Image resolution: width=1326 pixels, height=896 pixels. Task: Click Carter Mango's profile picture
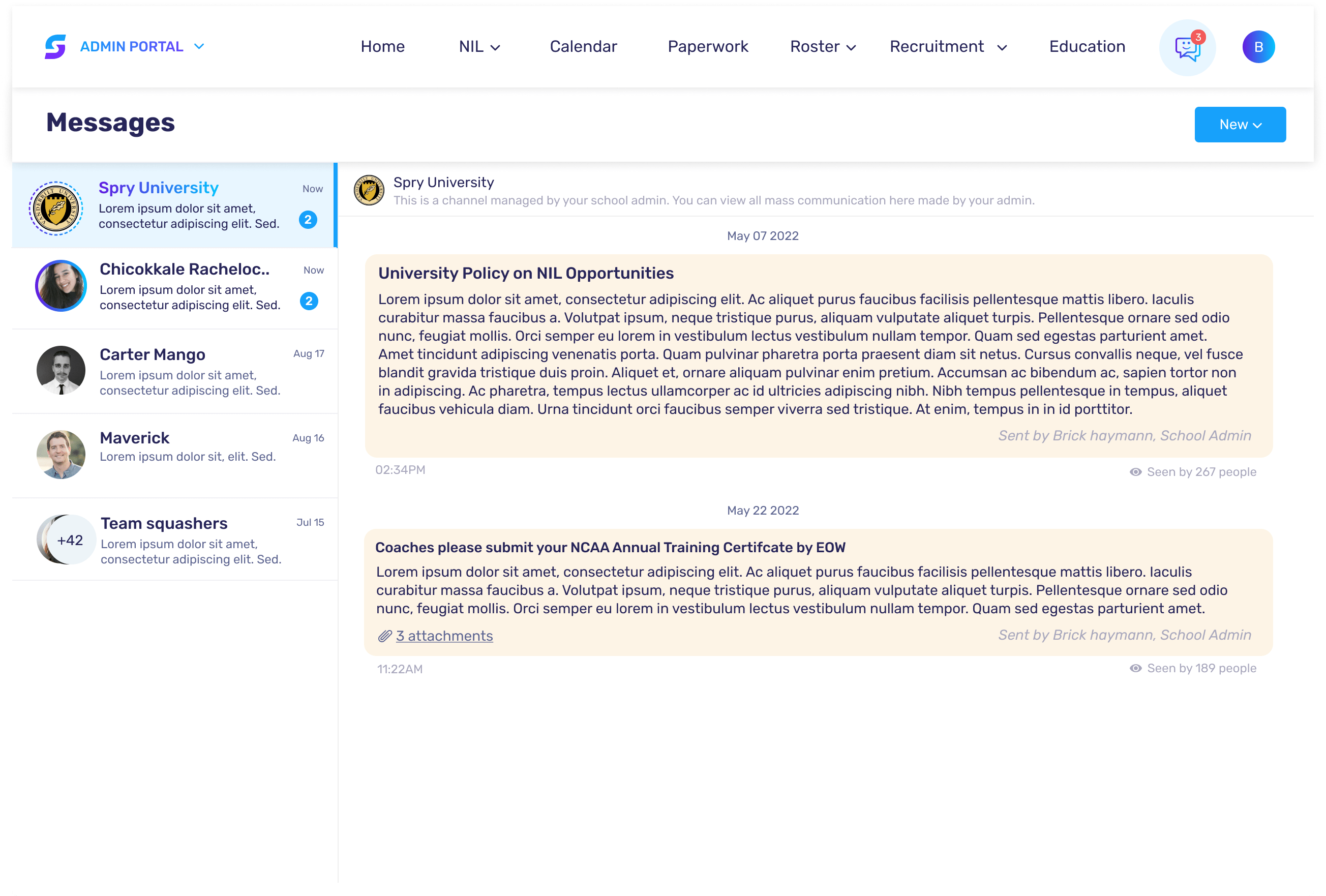click(61, 370)
